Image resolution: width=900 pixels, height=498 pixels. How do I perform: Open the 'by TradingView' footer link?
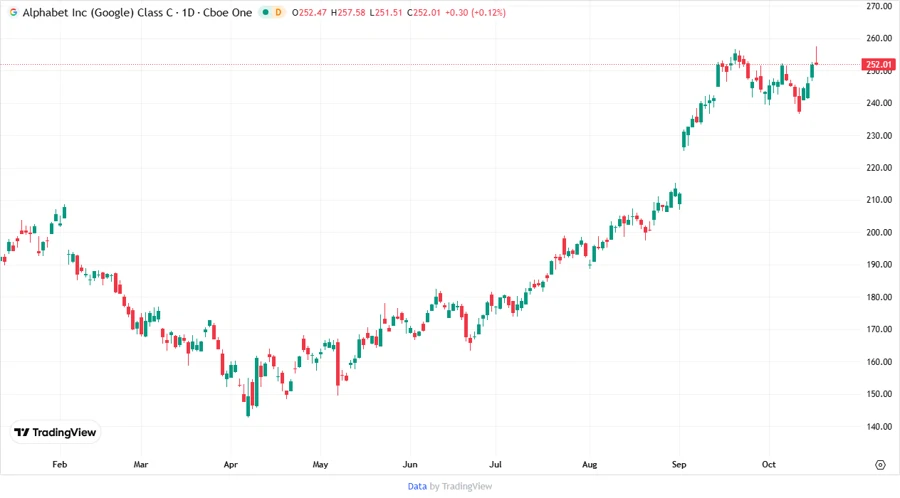461,486
